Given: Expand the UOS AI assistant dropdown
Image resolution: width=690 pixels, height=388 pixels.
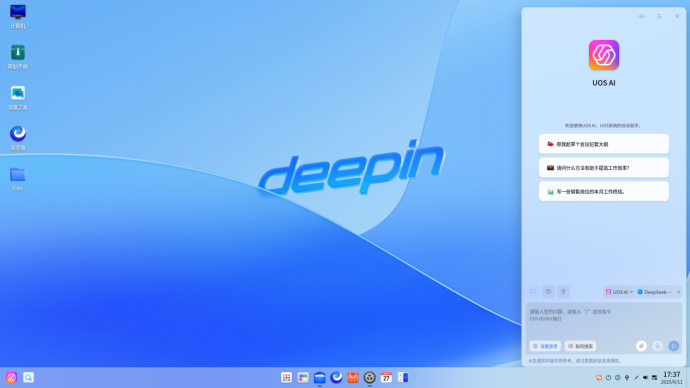Looking at the screenshot, I should (x=619, y=292).
